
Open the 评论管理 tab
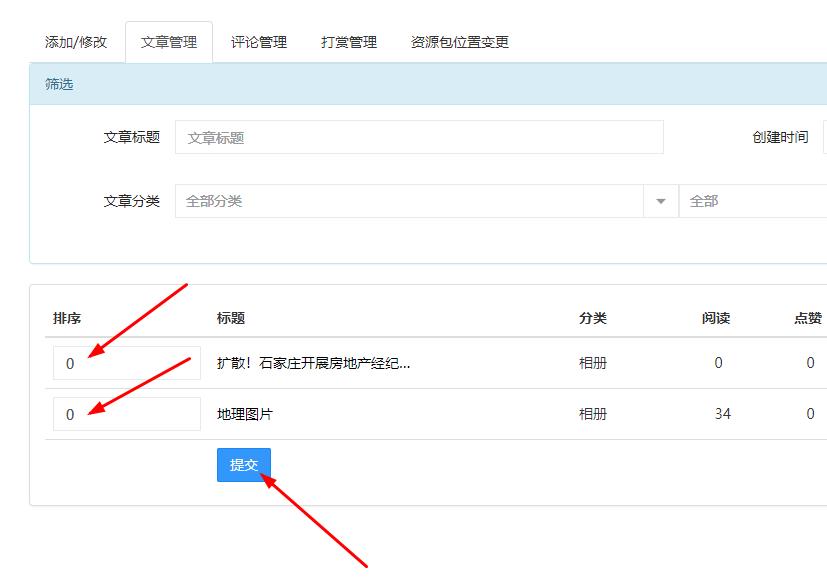click(259, 42)
